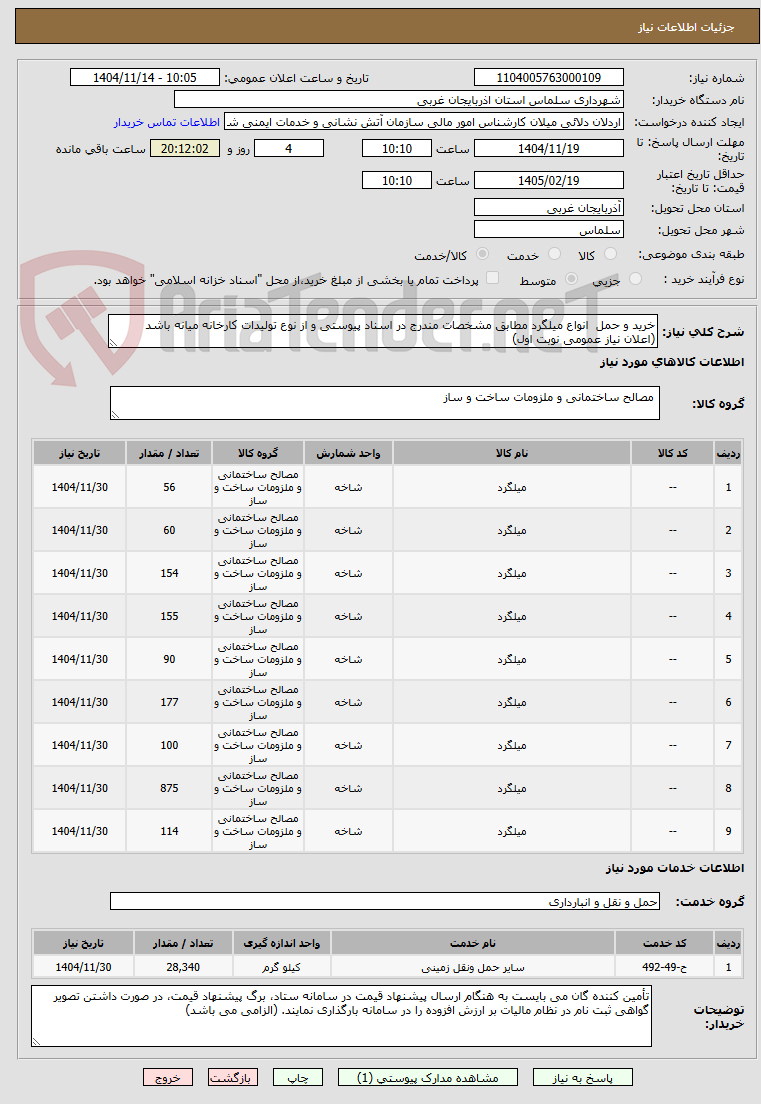Screen dimensions: 761x1104
Task: Click the گروه کالا textarea
Action: pos(385,403)
